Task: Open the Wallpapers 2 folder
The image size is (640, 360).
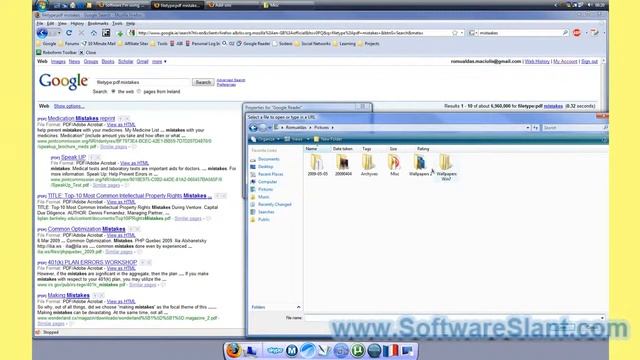Action: pyautogui.click(x=420, y=165)
